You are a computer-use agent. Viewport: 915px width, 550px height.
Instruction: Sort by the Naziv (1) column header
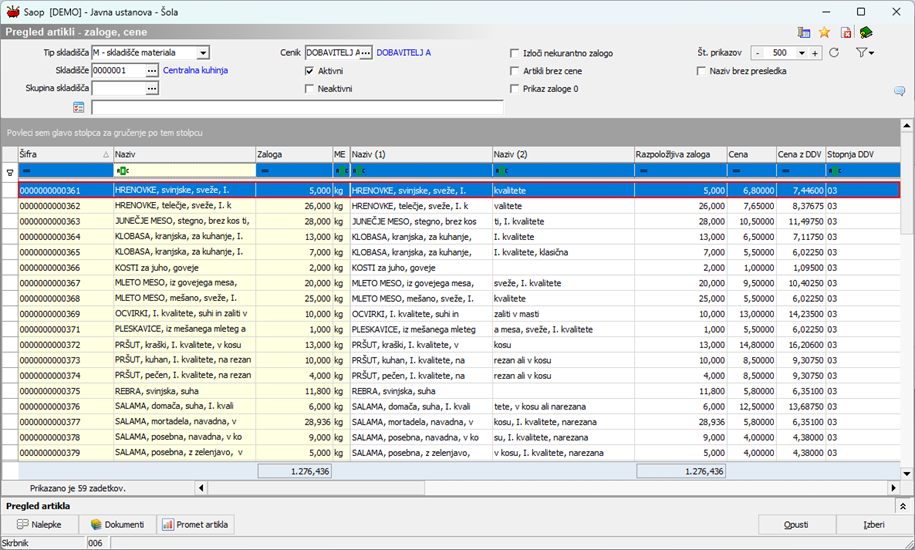pyautogui.click(x=421, y=155)
